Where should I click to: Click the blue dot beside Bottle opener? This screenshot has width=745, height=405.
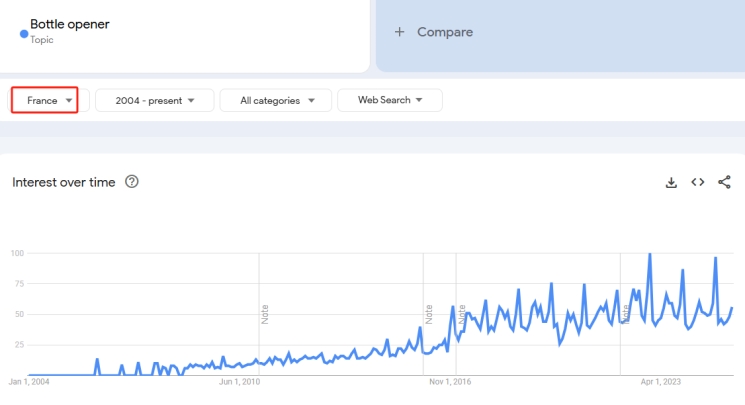pyautogui.click(x=24, y=33)
